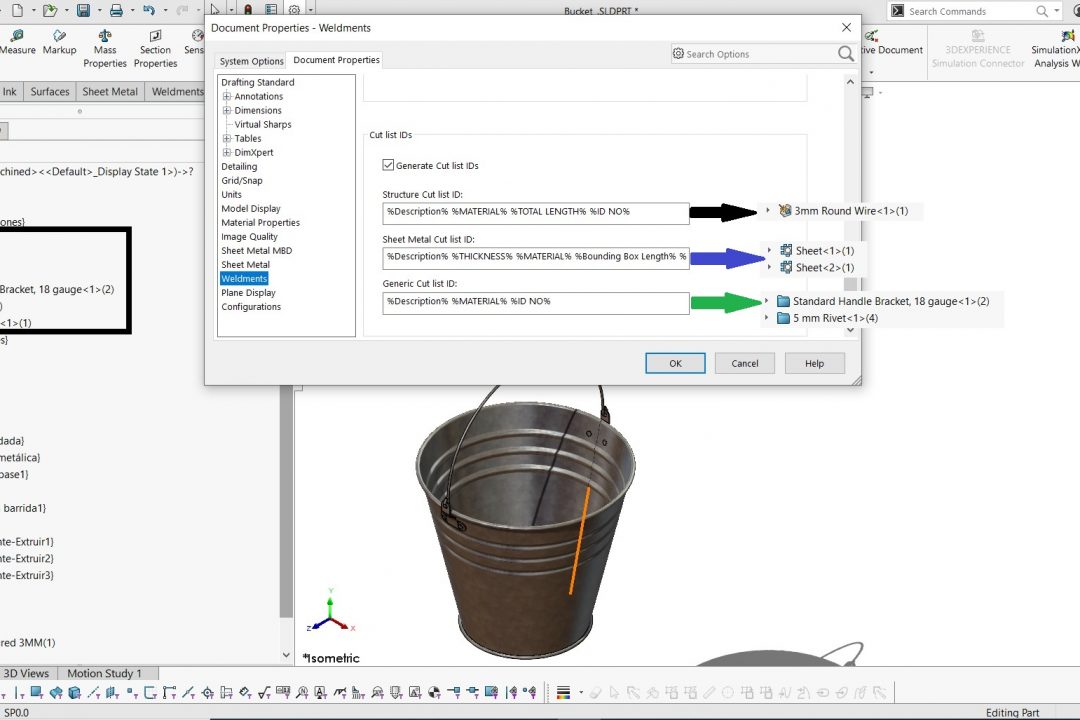Click the Undo arrow icon
Image resolution: width=1080 pixels, height=720 pixels.
pyautogui.click(x=149, y=10)
